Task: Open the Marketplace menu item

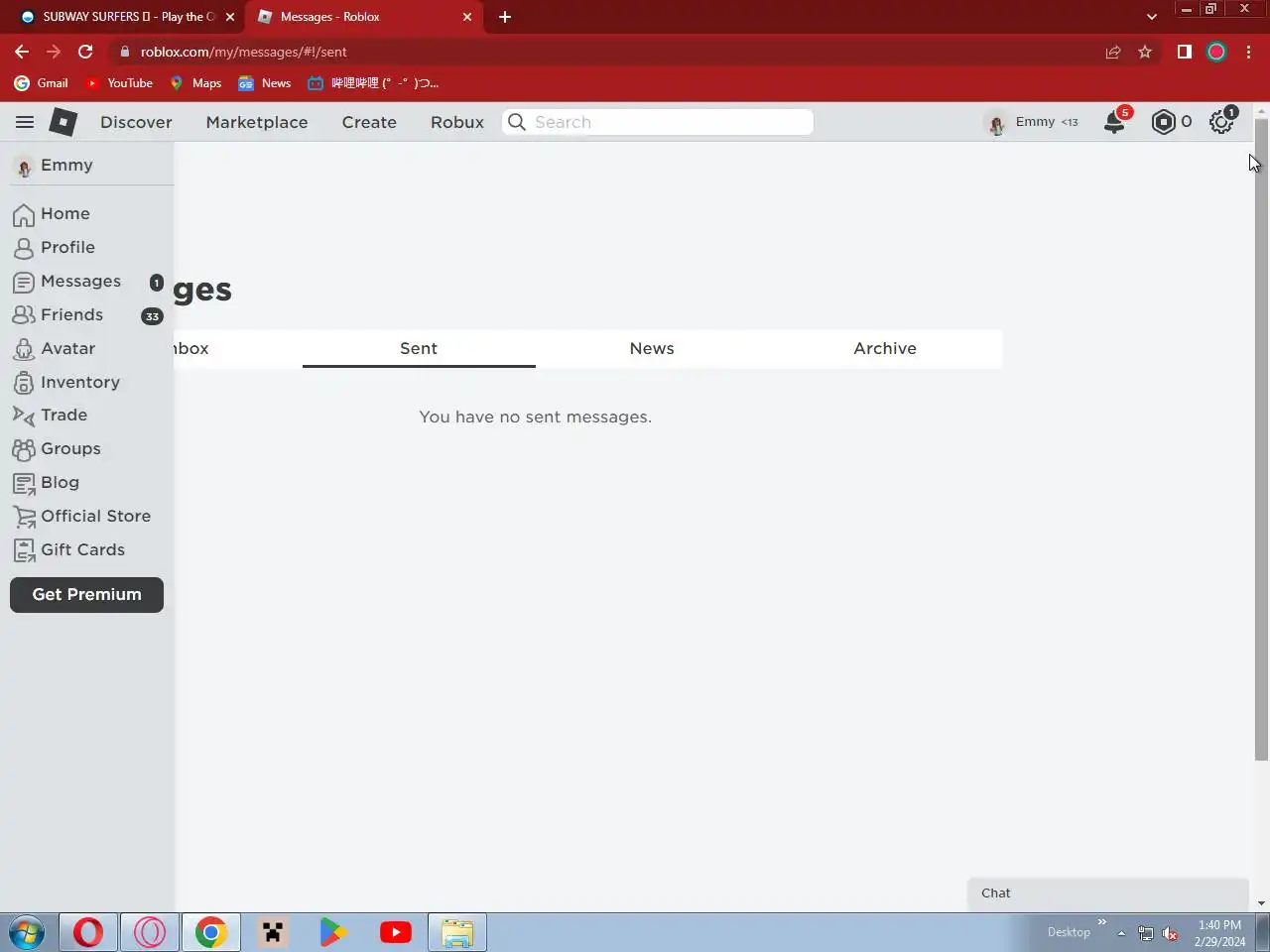Action: pos(257,122)
